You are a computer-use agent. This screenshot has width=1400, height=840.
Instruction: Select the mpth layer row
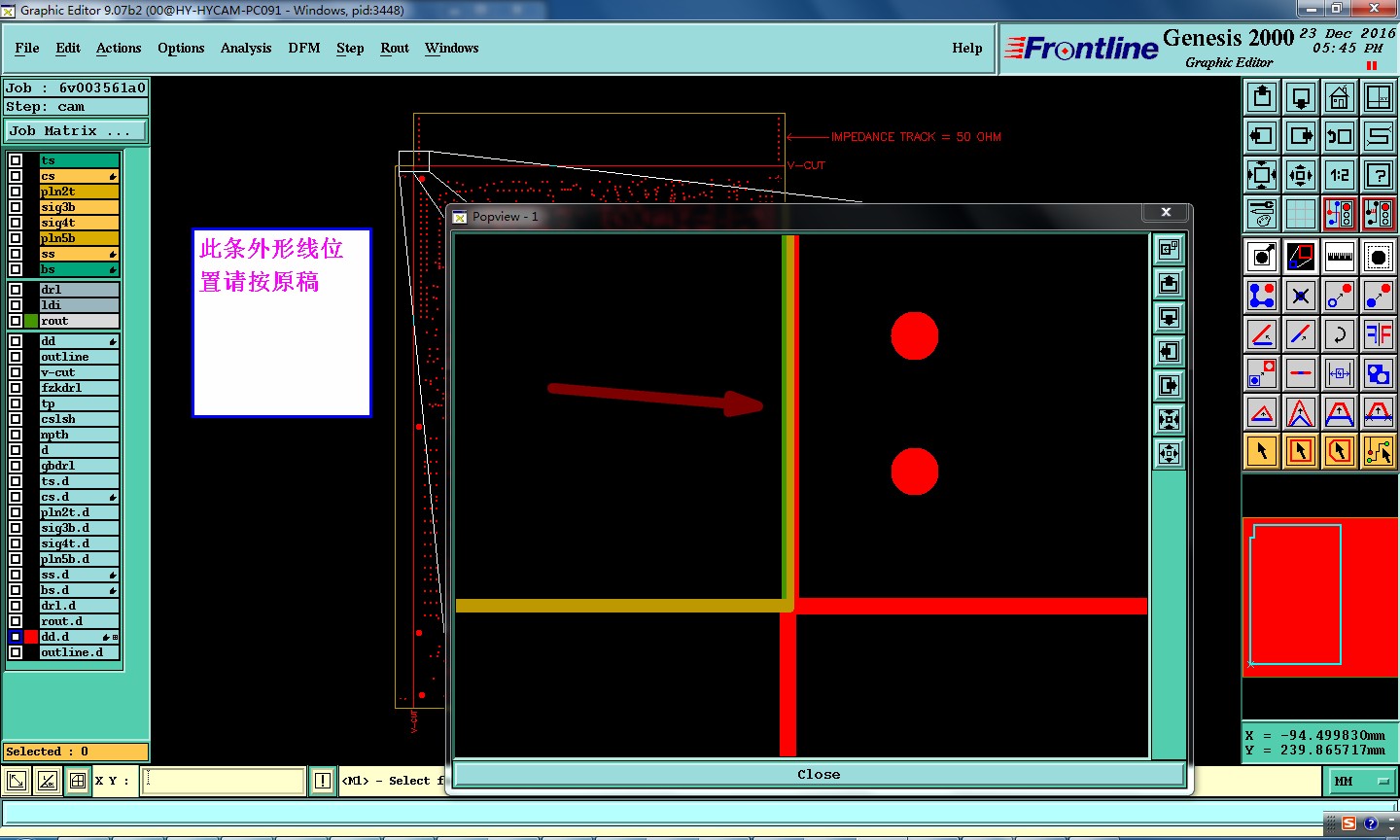79,435
